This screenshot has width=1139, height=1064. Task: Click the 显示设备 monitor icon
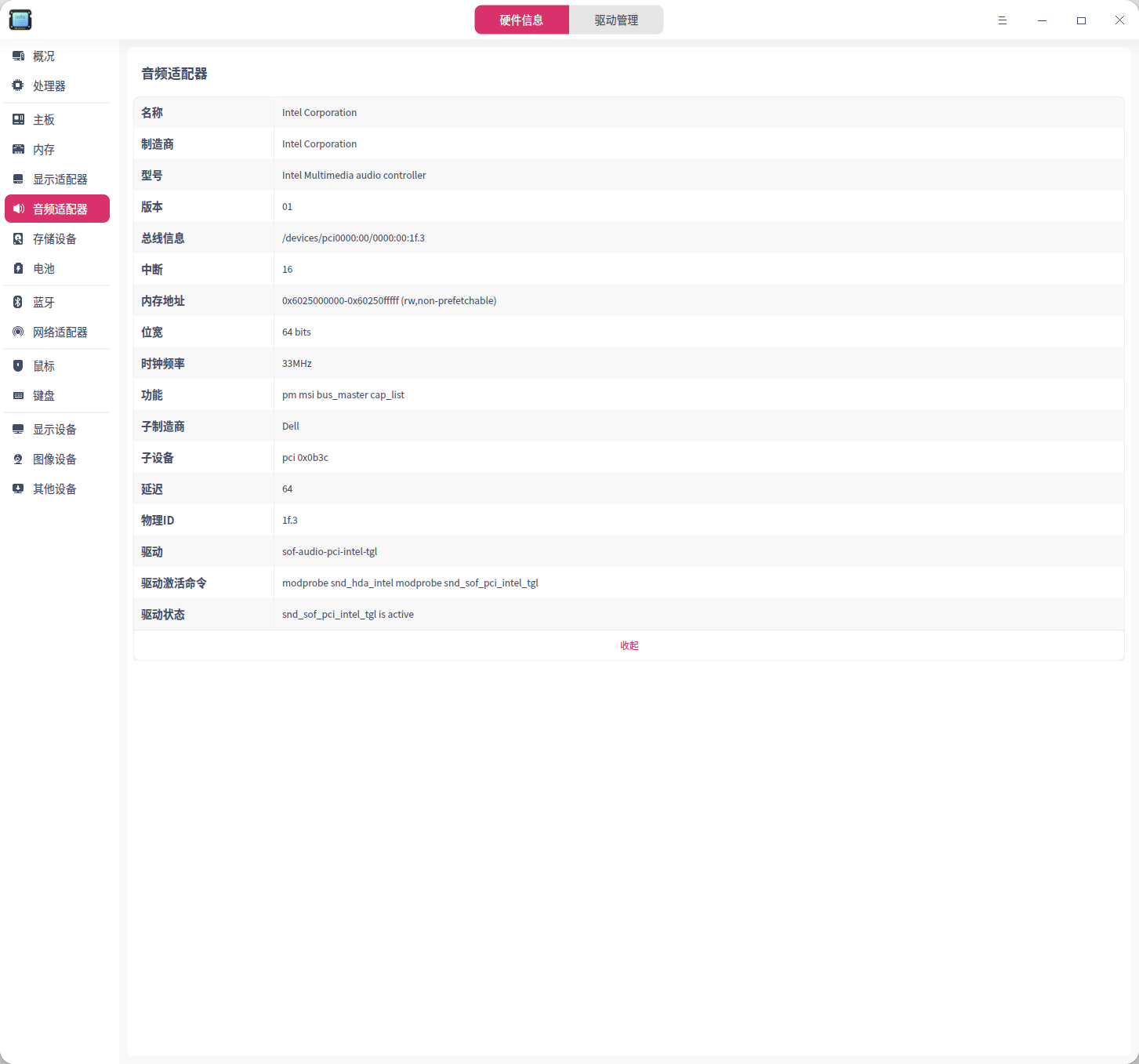(18, 429)
